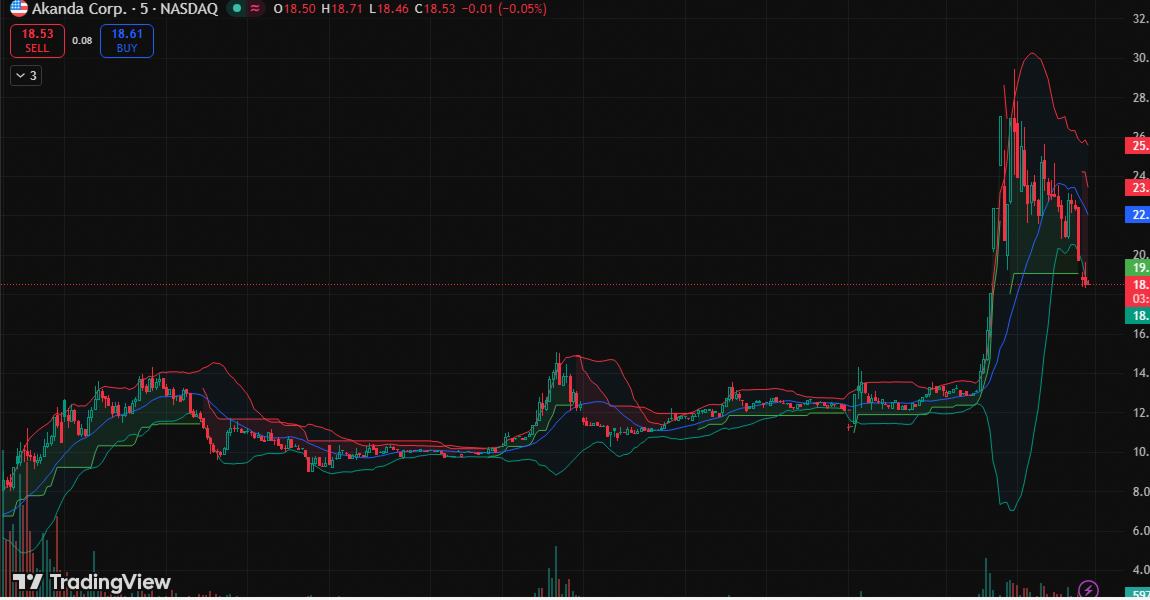
Task: Click the red 25. price scale label
Action: [1138, 145]
